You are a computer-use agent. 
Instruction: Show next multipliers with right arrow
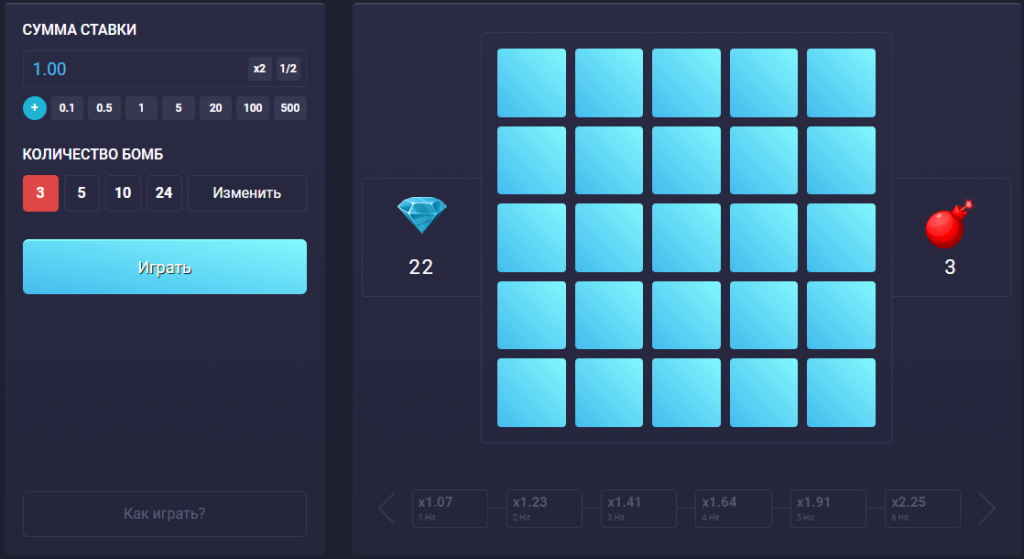click(x=987, y=508)
